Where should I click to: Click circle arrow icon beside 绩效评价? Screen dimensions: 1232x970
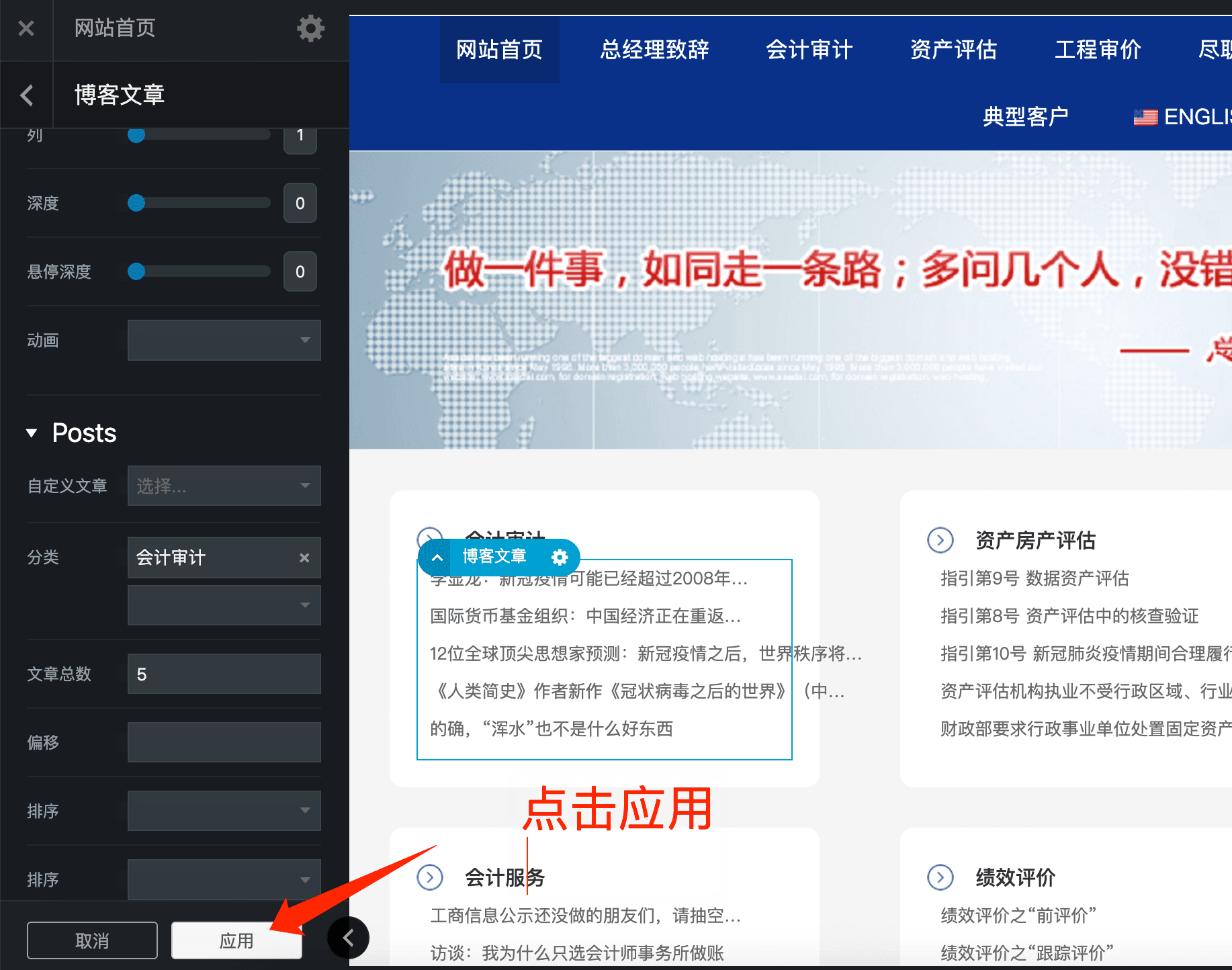coord(940,877)
